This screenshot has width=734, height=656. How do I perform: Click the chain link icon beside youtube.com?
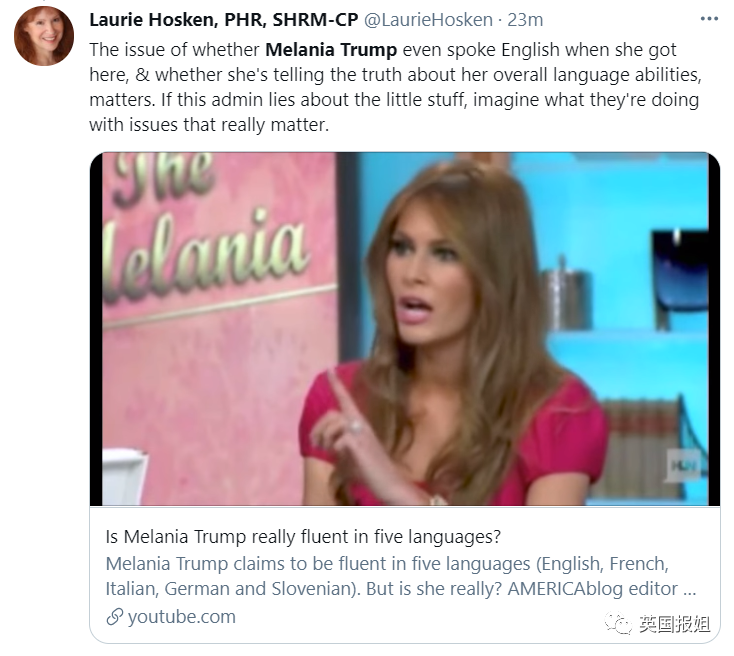click(x=114, y=617)
